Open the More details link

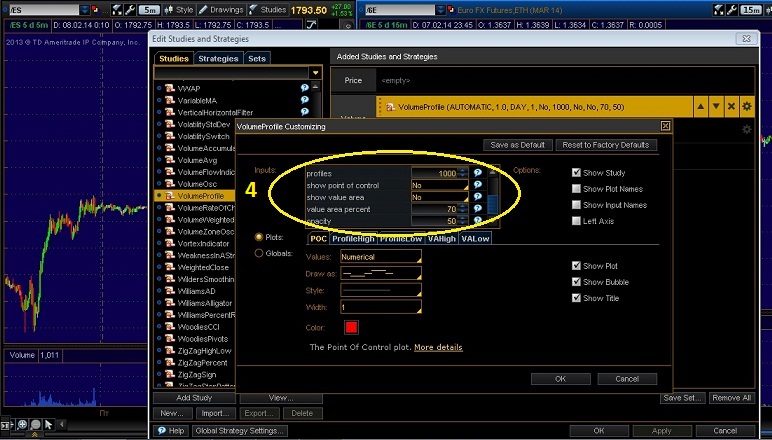(438, 347)
